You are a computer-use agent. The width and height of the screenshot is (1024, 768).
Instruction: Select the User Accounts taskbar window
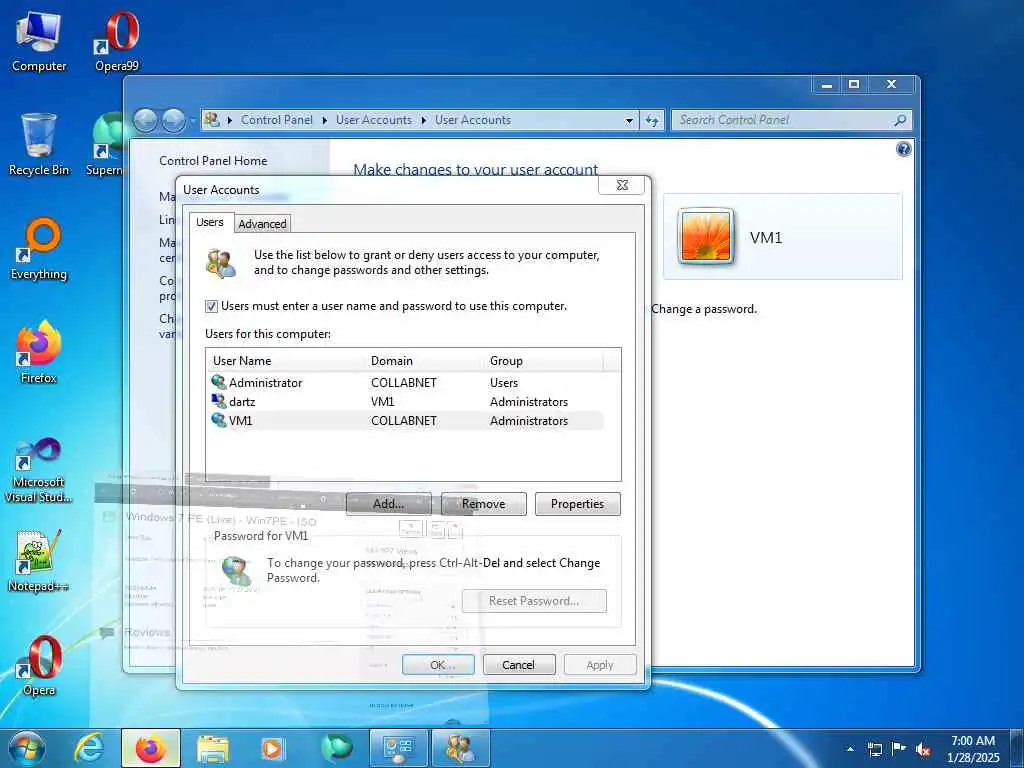pyautogui.click(x=460, y=748)
